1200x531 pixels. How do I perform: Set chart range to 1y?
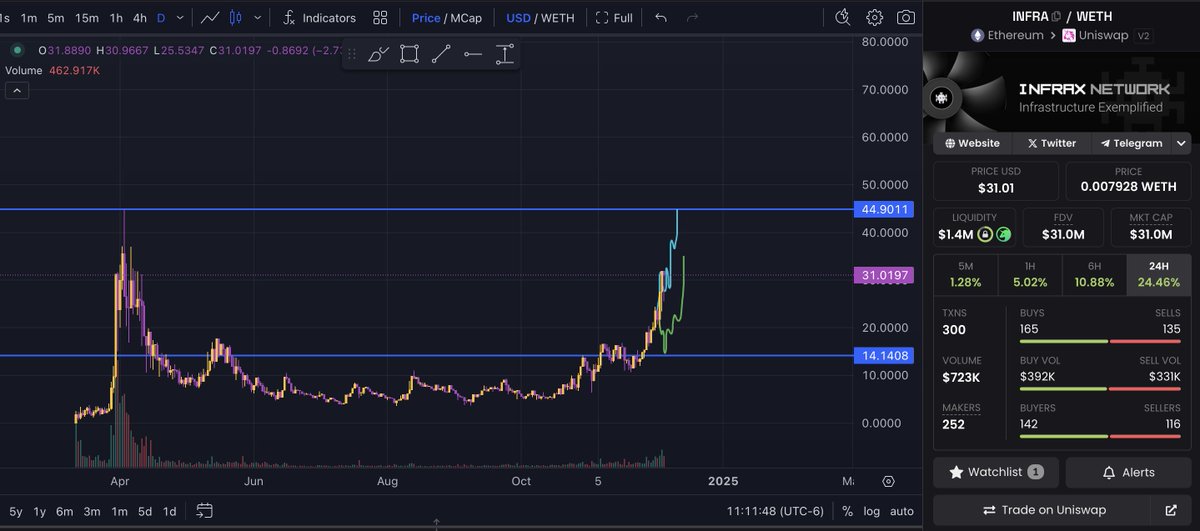coord(40,511)
